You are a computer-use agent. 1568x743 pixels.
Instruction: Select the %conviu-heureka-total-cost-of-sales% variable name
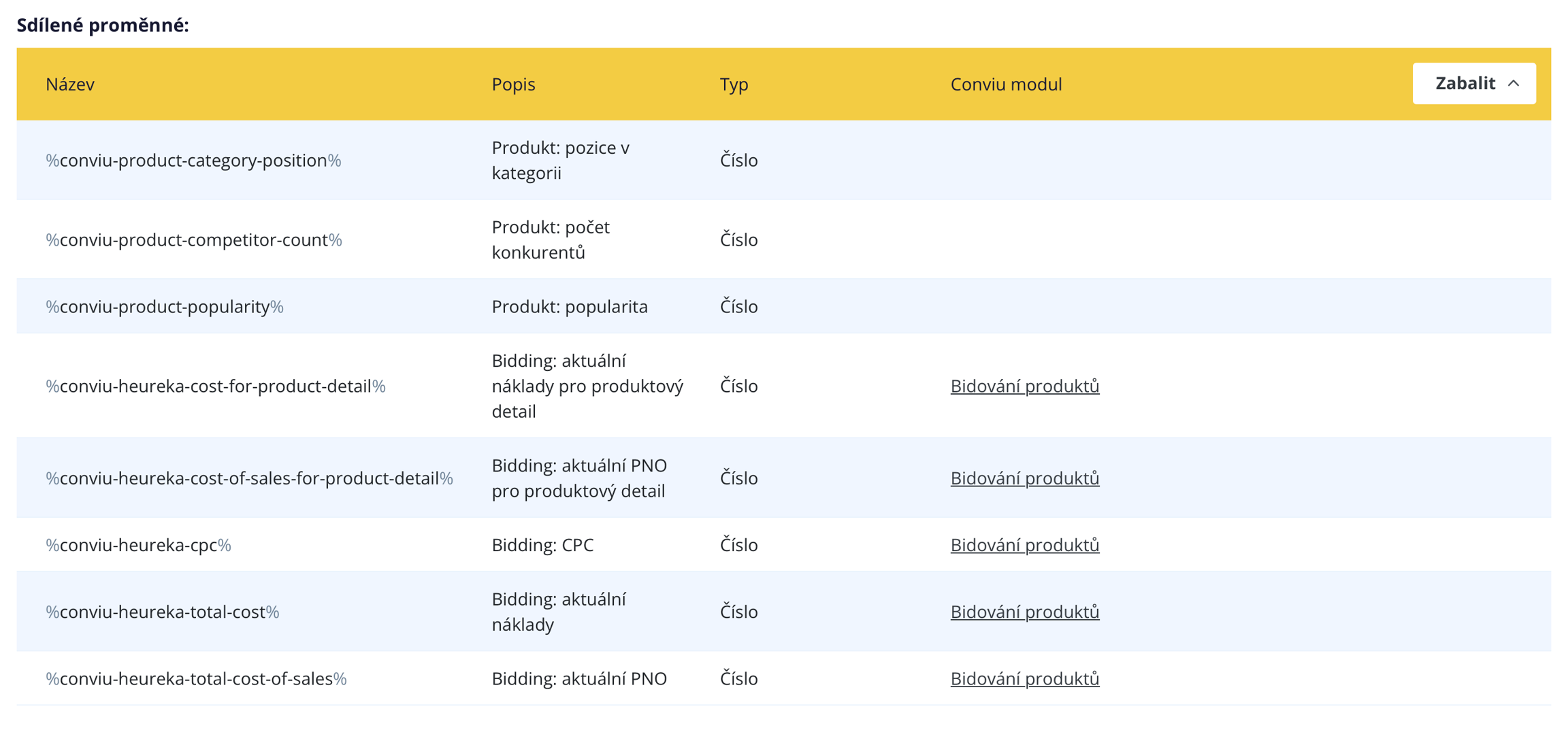[x=196, y=679]
